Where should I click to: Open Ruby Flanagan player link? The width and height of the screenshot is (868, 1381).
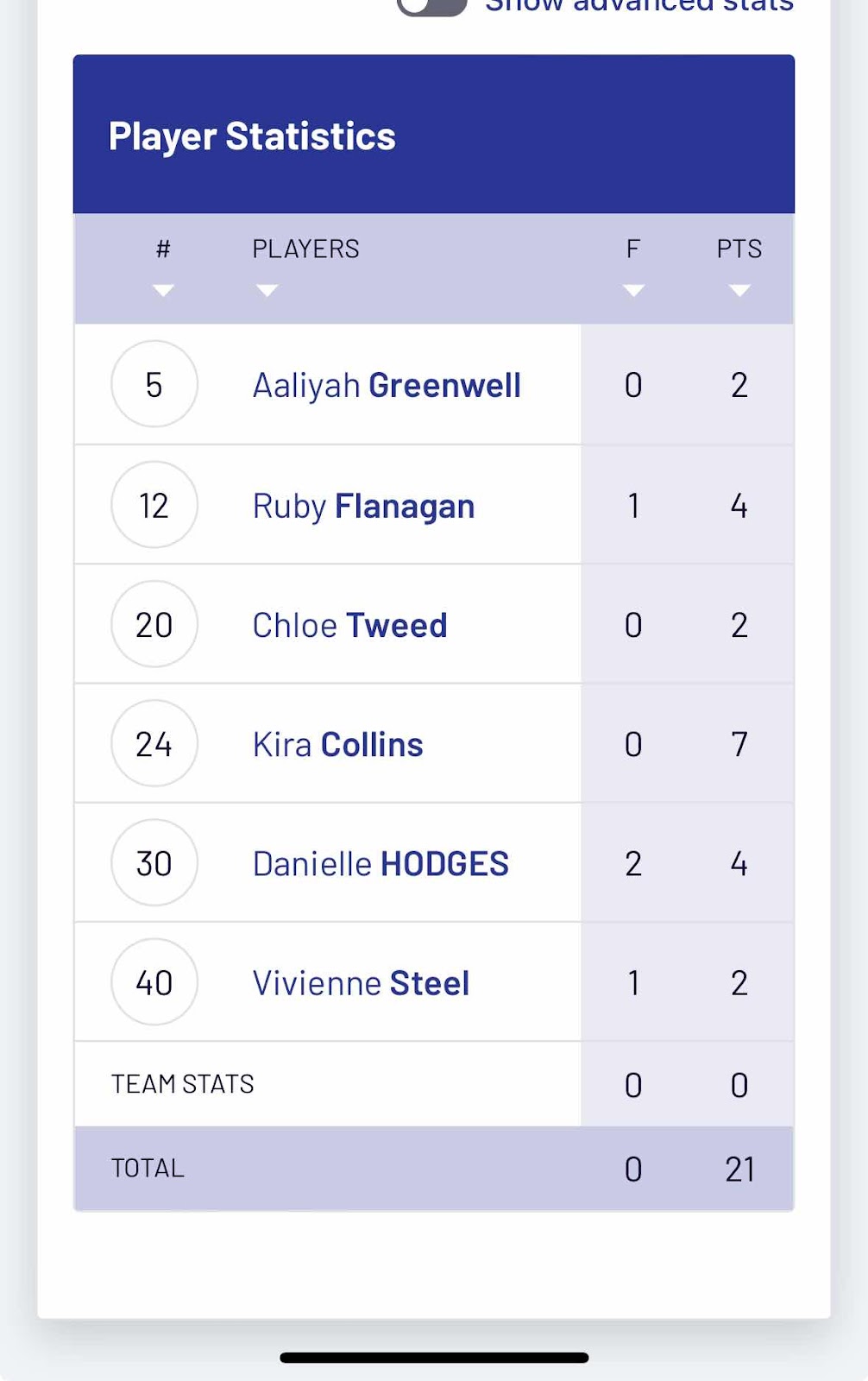click(x=363, y=506)
